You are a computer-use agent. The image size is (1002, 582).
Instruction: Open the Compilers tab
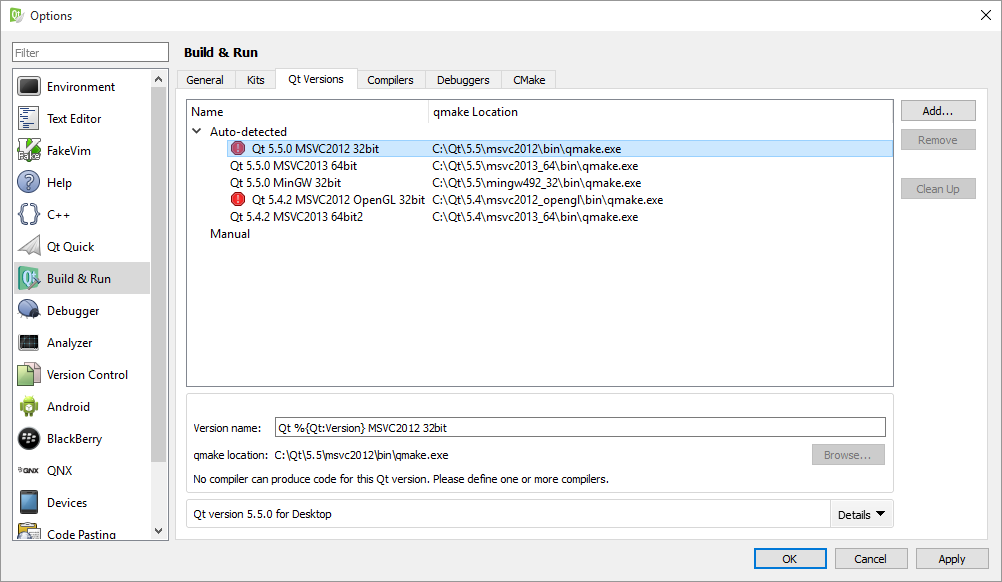point(390,80)
